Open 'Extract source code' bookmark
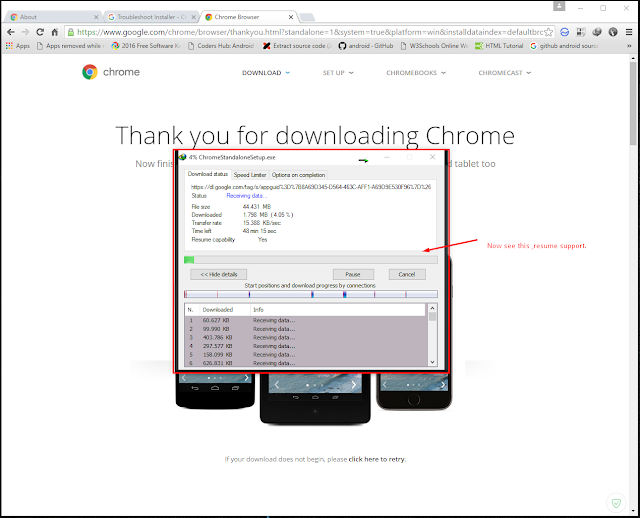The height and width of the screenshot is (518, 640). click(297, 46)
